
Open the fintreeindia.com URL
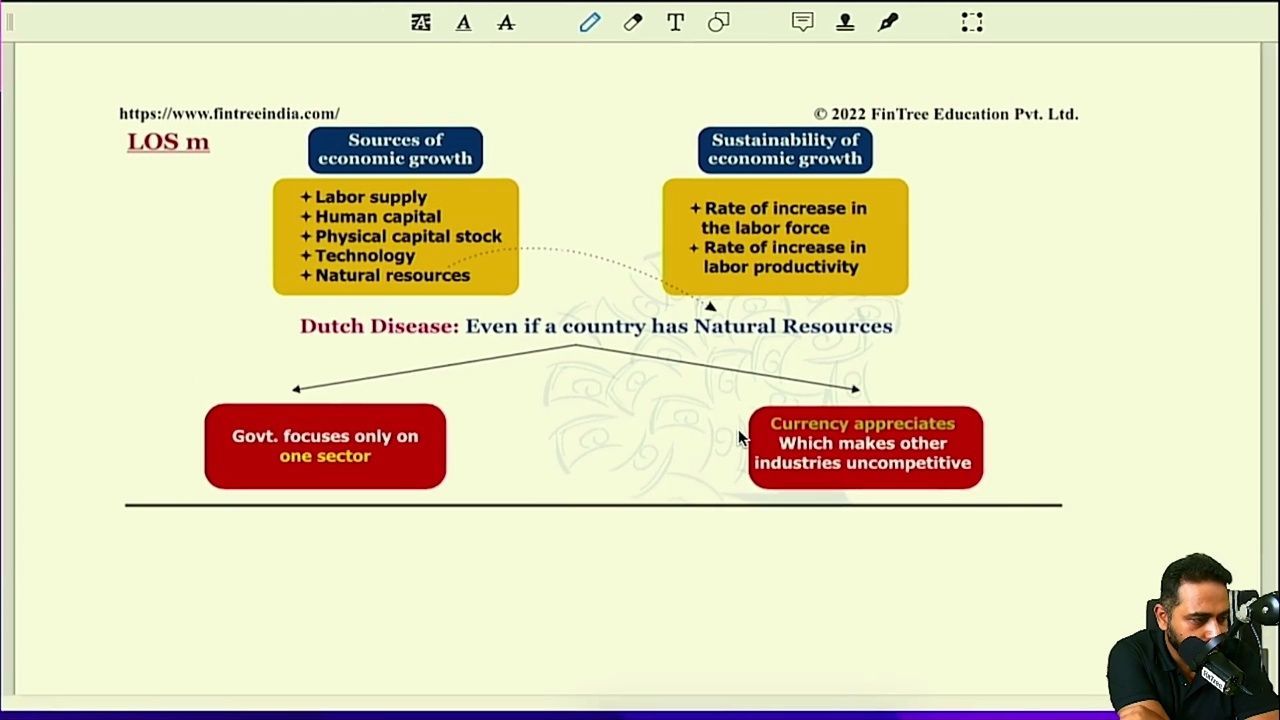tap(229, 113)
